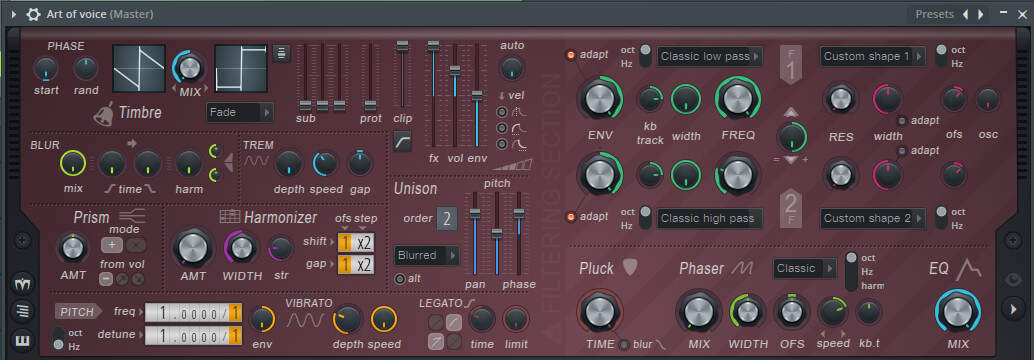Open the Phaser Classic type dropdown
This screenshot has height=360, width=1034.
805,268
